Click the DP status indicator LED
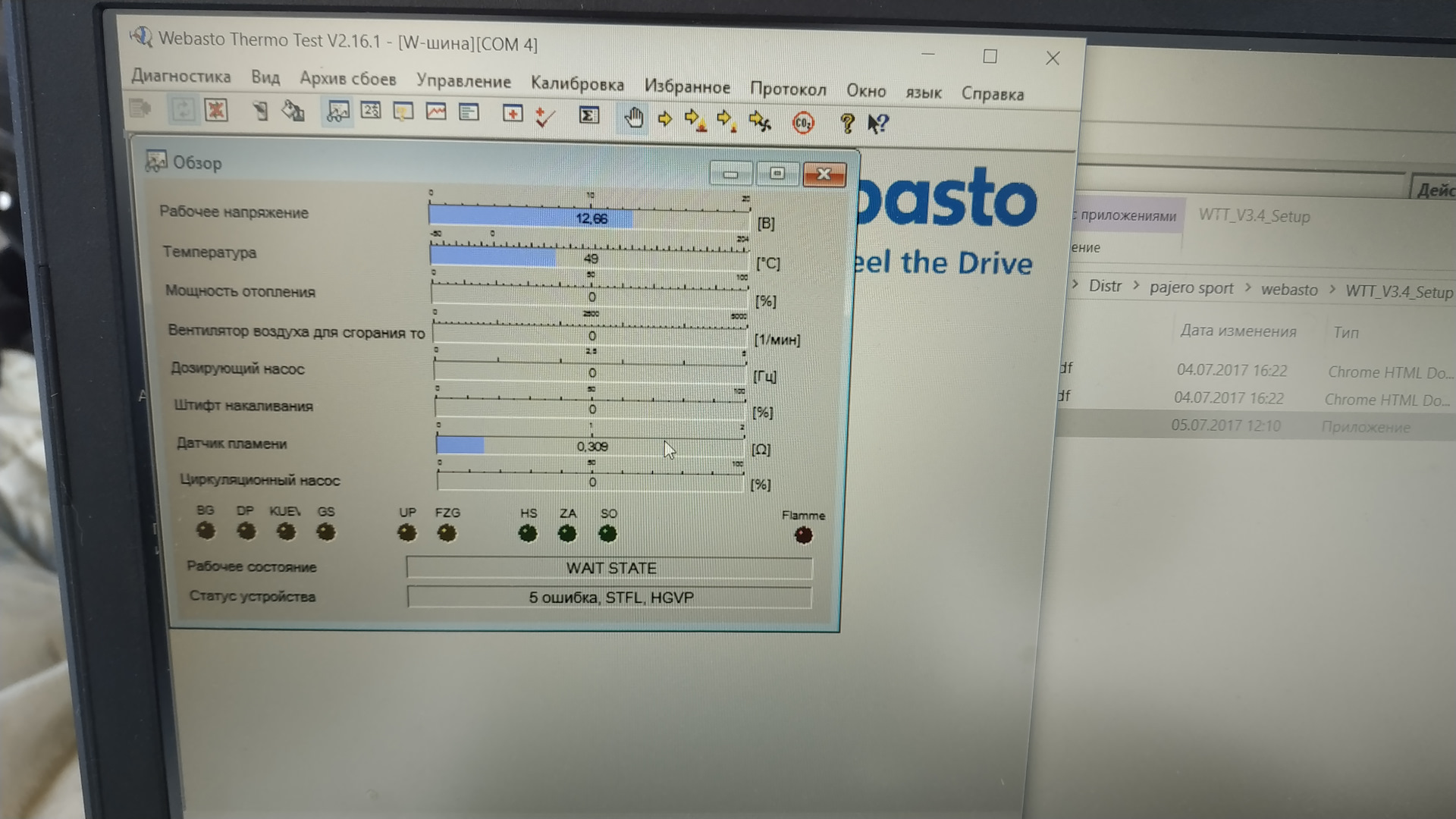Image resolution: width=1456 pixels, height=819 pixels. [x=246, y=531]
